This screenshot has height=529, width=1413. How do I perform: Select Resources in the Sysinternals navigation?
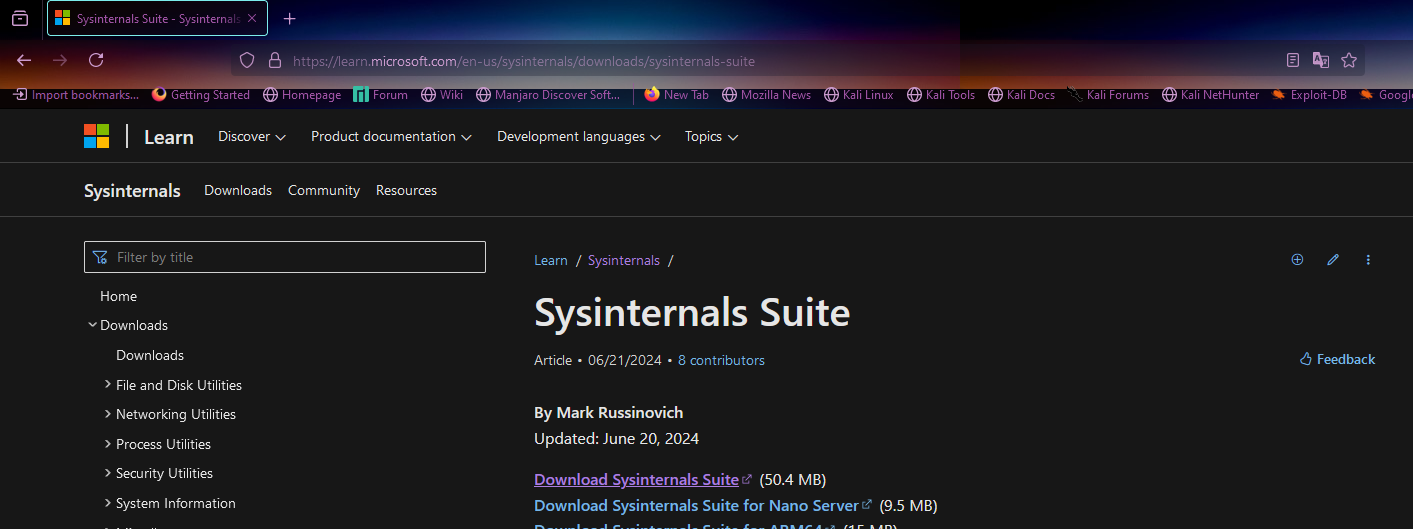[406, 190]
